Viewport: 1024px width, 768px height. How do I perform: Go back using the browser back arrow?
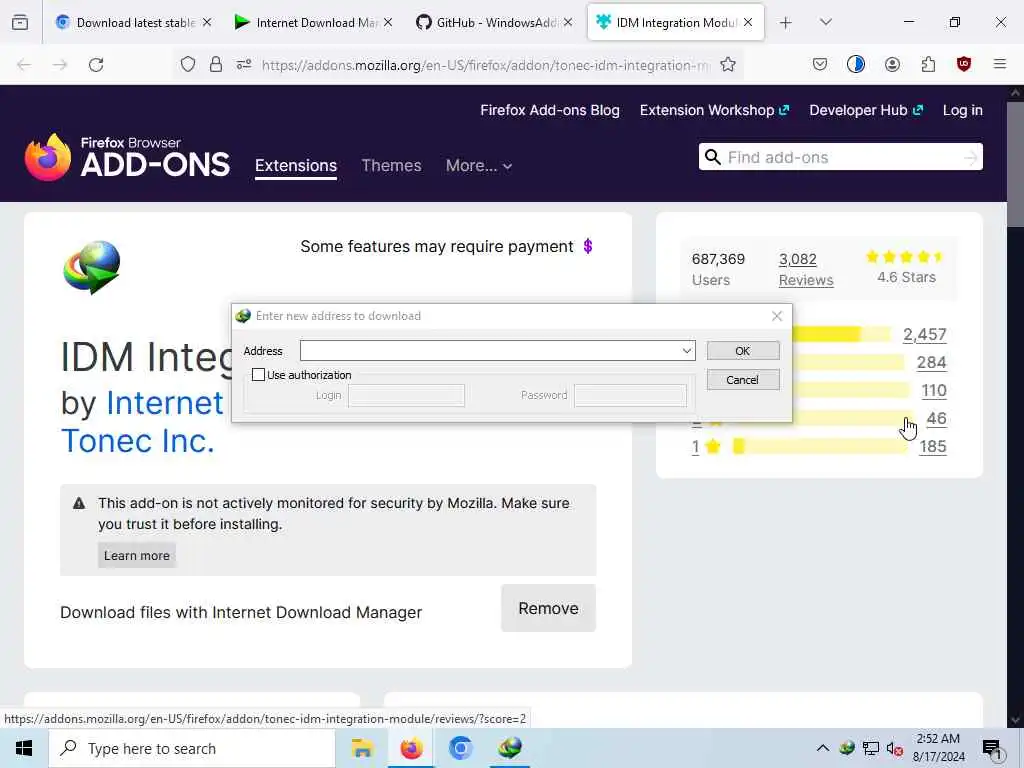(x=24, y=65)
